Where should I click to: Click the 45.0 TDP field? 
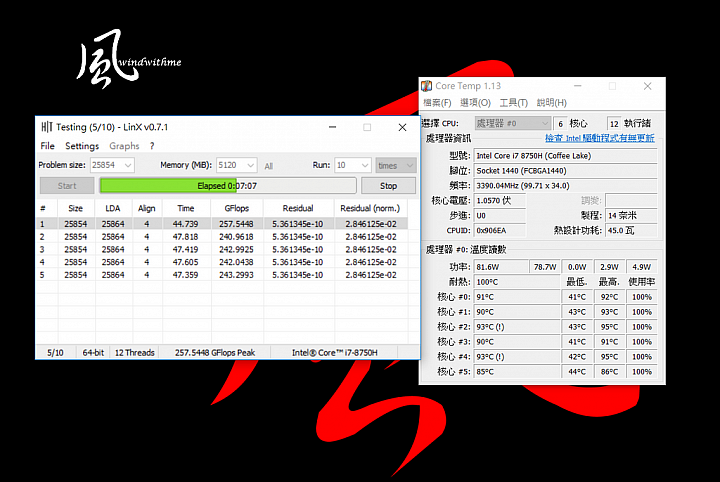[631, 230]
